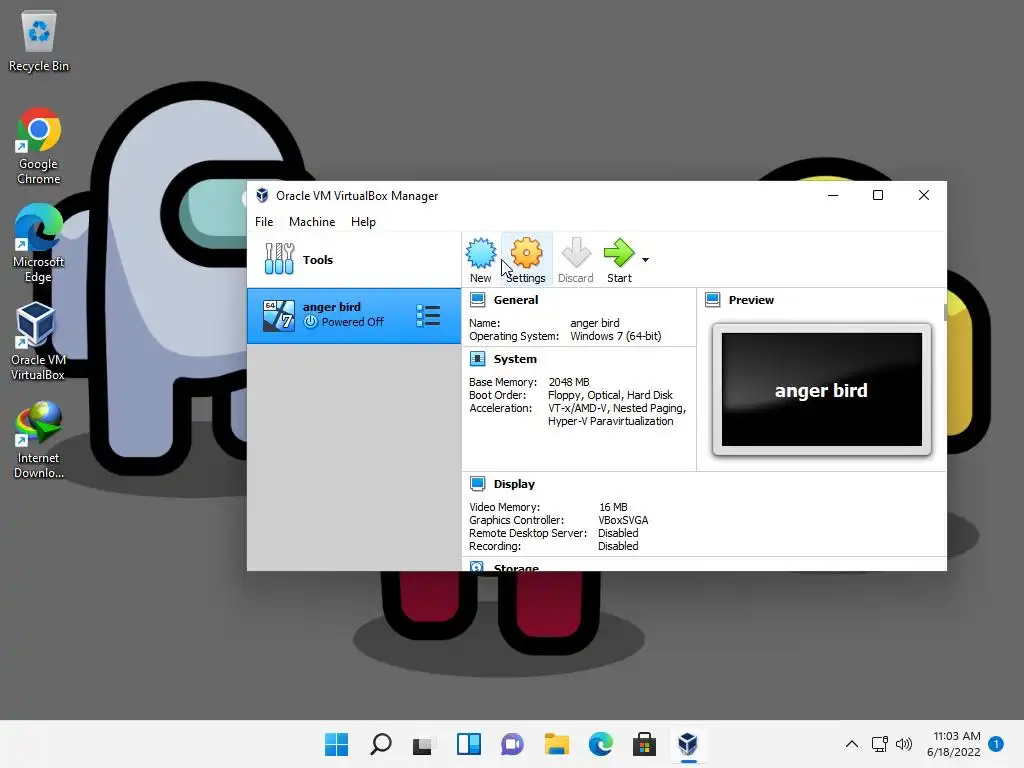Open Widgets on taskbar

pyautogui.click(x=468, y=744)
